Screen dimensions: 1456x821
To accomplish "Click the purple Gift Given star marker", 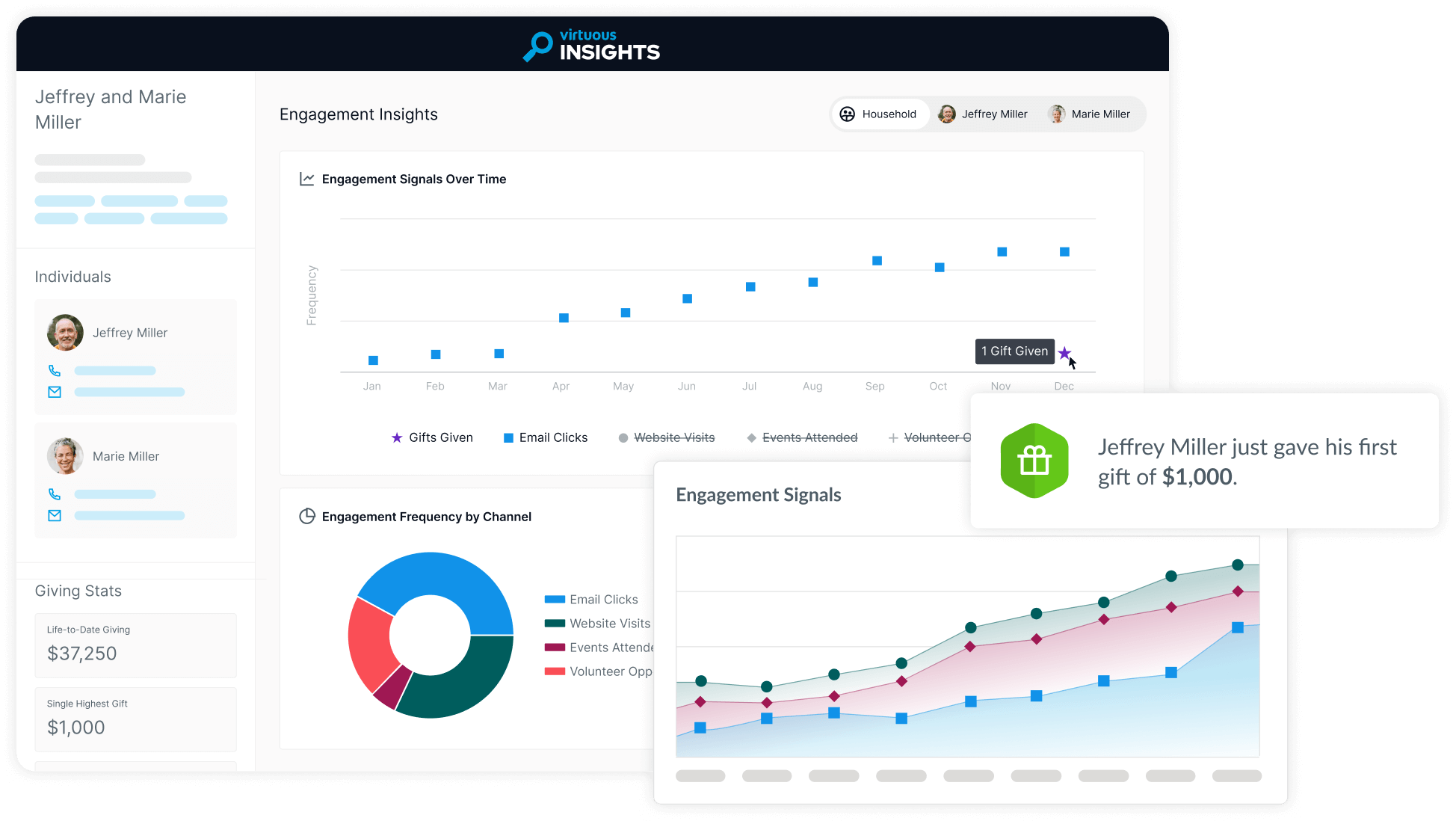I will coord(1064,353).
